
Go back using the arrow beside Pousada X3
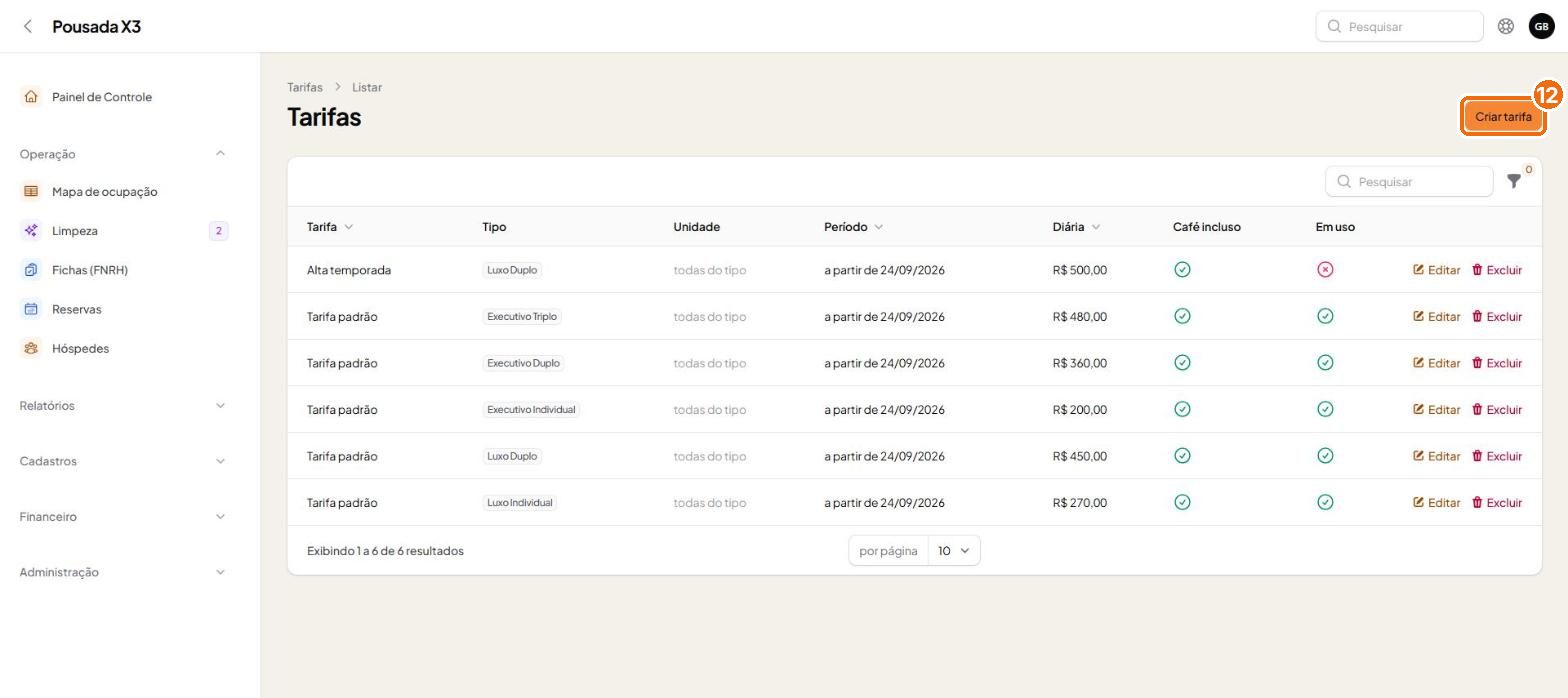coord(28,26)
